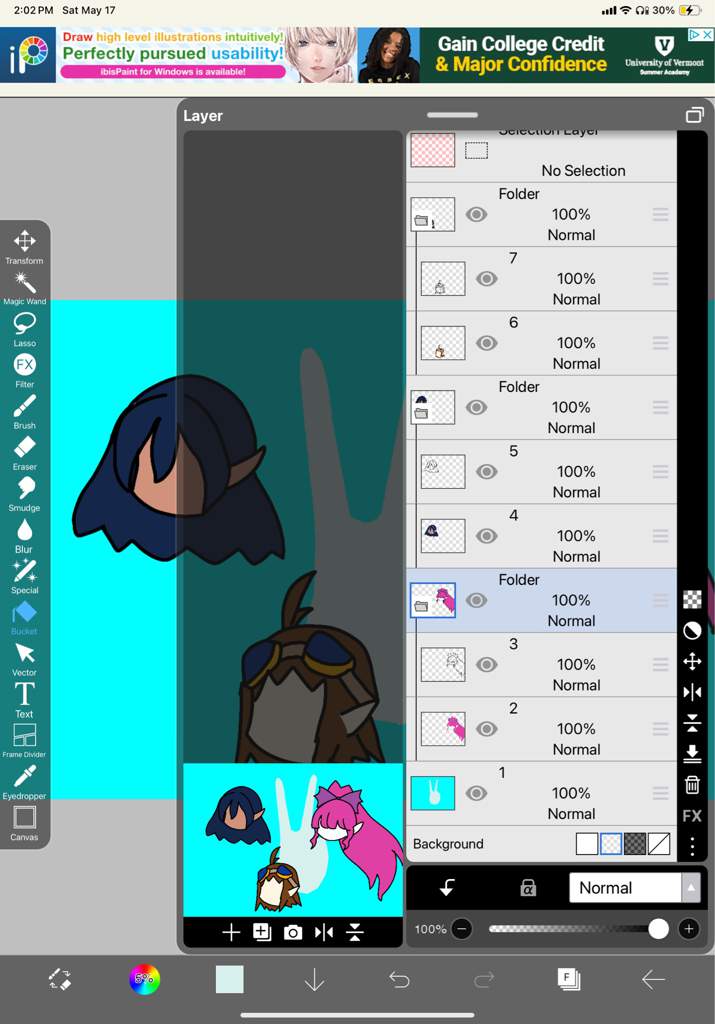Select the Text tool
This screenshot has width=715, height=1024.
pos(24,700)
